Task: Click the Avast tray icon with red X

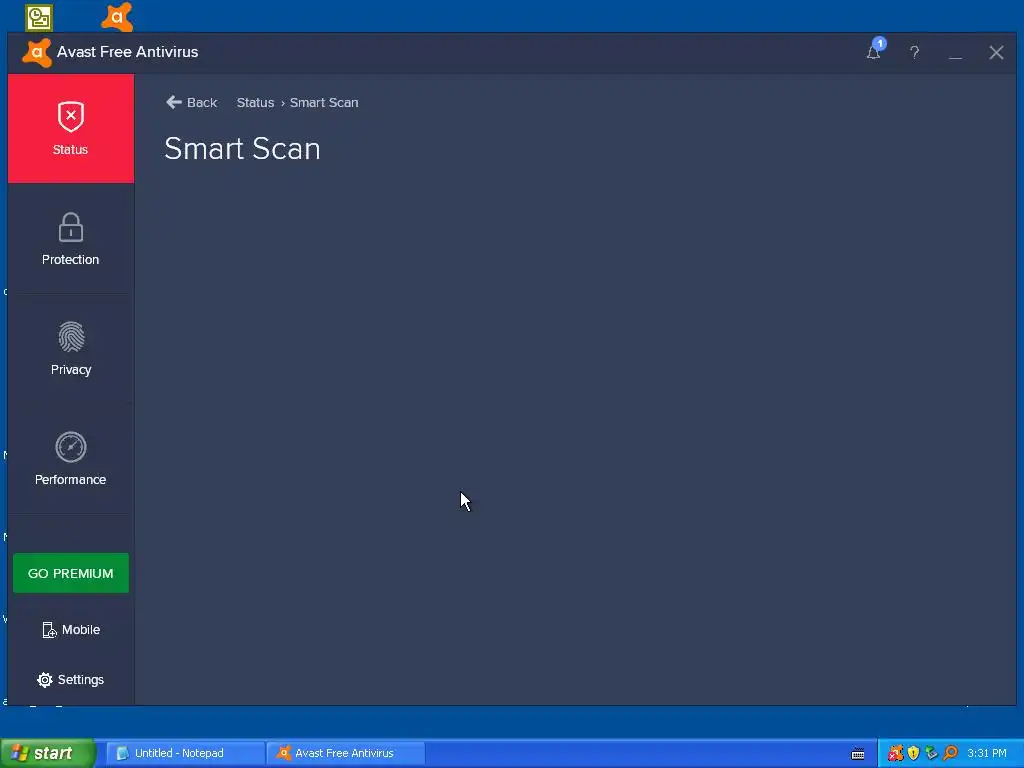Action: (x=895, y=754)
